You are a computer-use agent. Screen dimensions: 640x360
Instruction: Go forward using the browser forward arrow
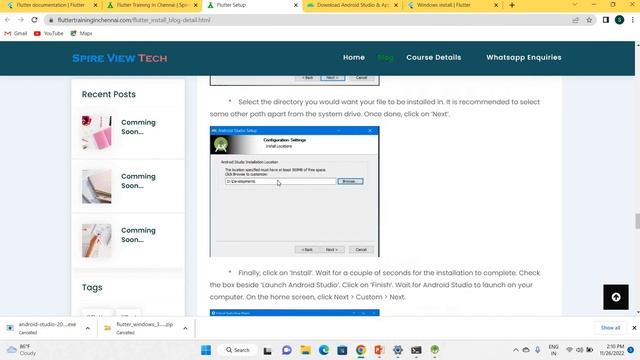pyautogui.click(x=21, y=20)
